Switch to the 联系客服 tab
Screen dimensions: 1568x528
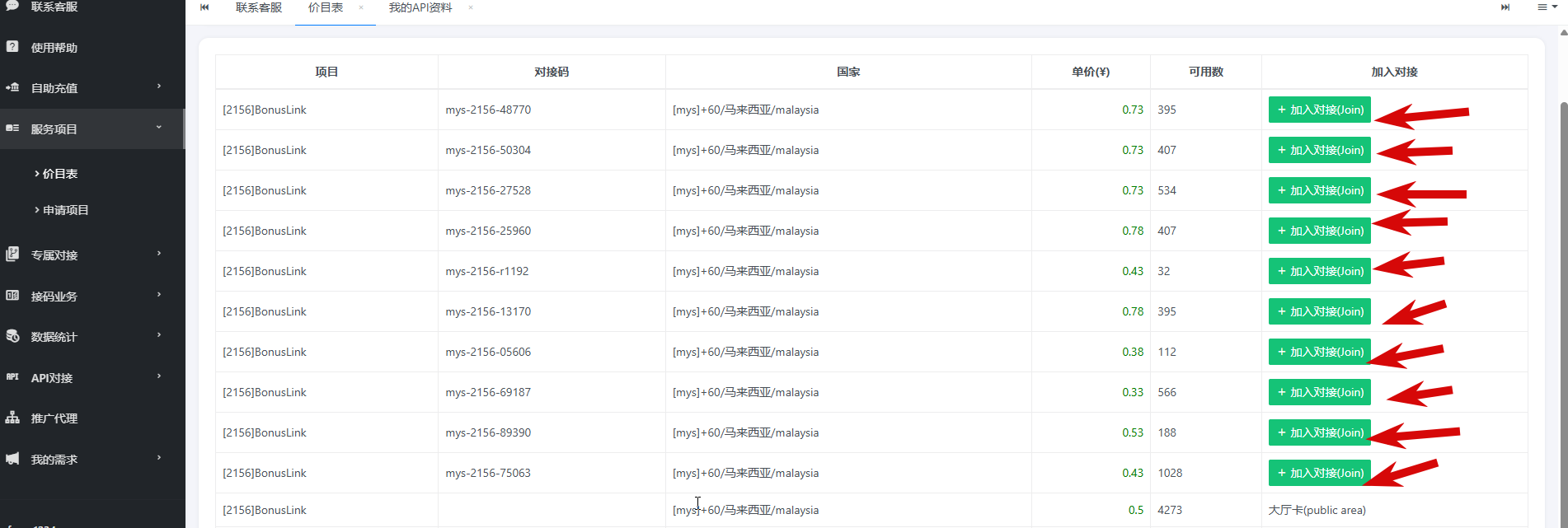click(259, 7)
